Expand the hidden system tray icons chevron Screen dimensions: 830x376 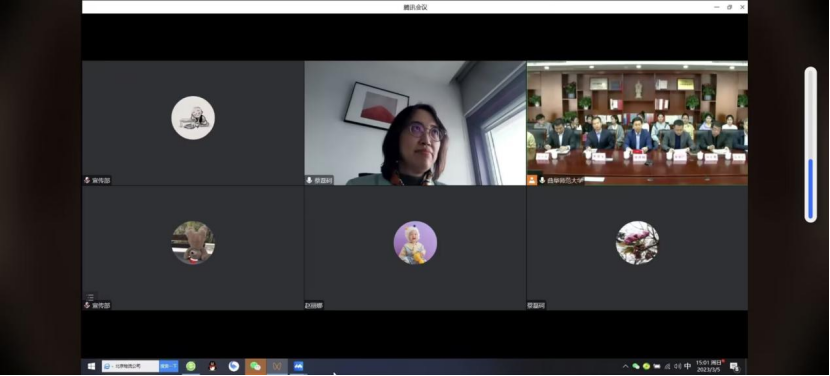coord(626,366)
